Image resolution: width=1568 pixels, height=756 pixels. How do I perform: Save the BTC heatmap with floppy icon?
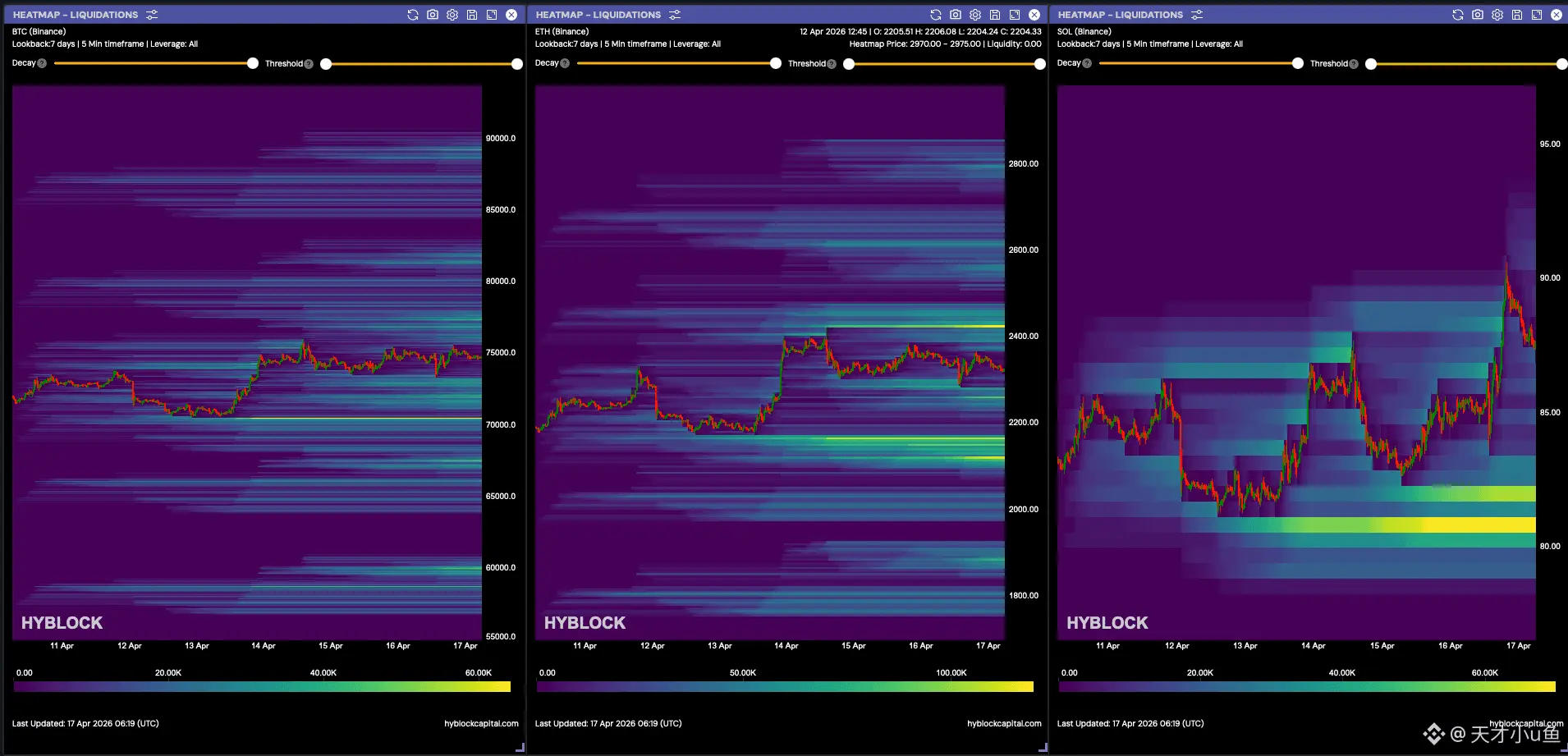[472, 15]
